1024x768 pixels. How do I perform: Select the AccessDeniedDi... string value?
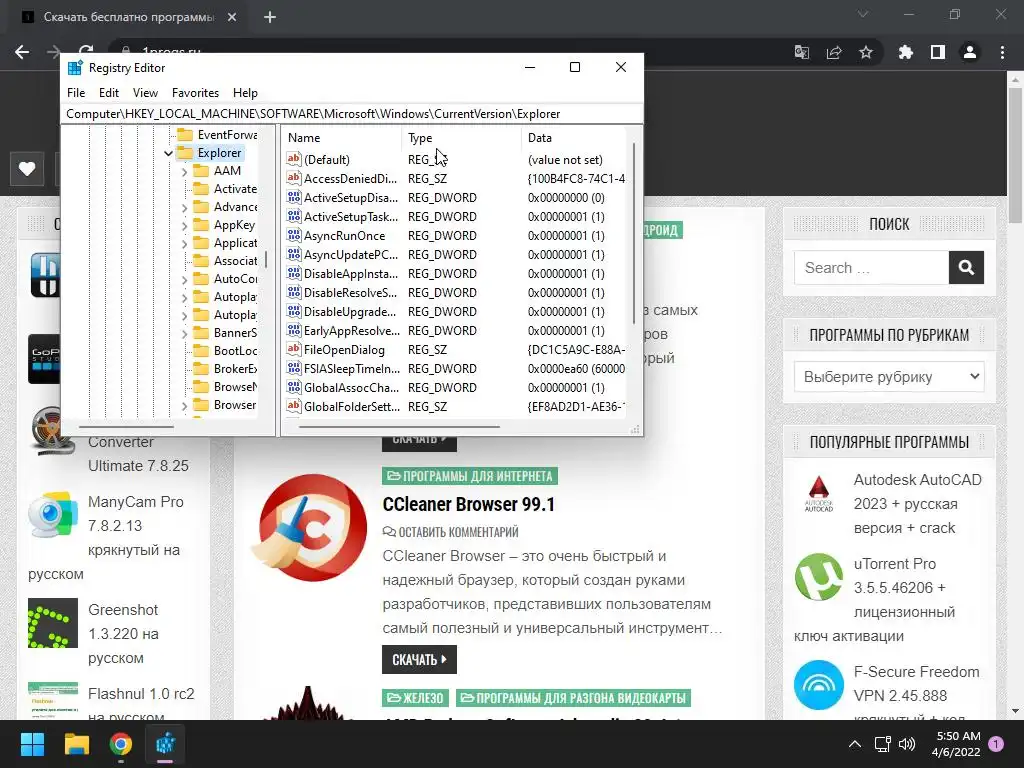[x=350, y=179]
